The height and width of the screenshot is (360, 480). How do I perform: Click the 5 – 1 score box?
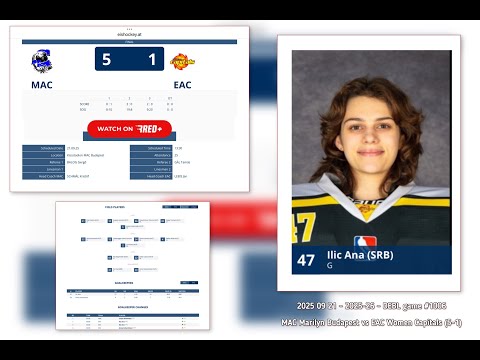pyautogui.click(x=129, y=59)
